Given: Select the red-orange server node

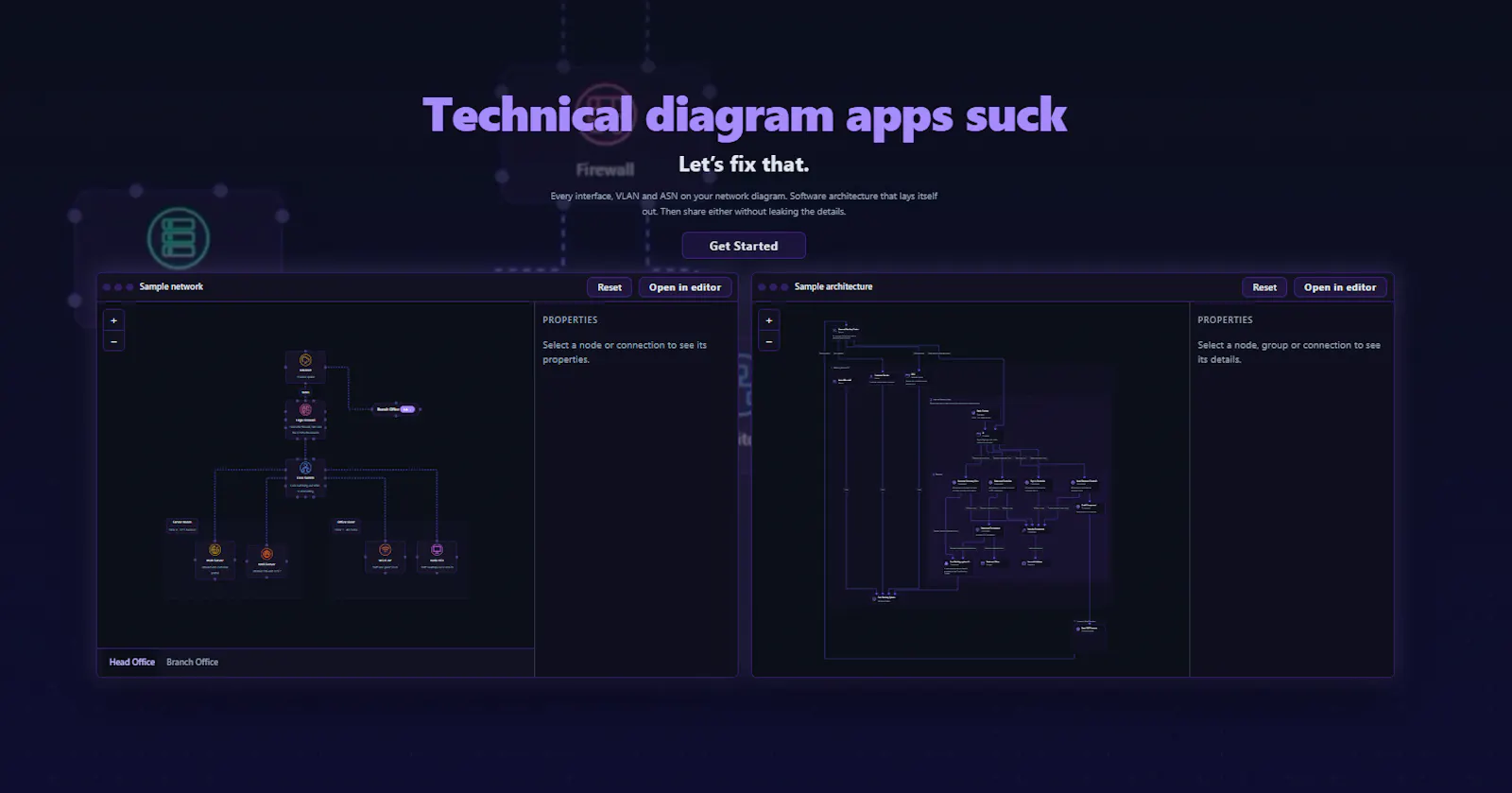Looking at the screenshot, I should [x=266, y=560].
